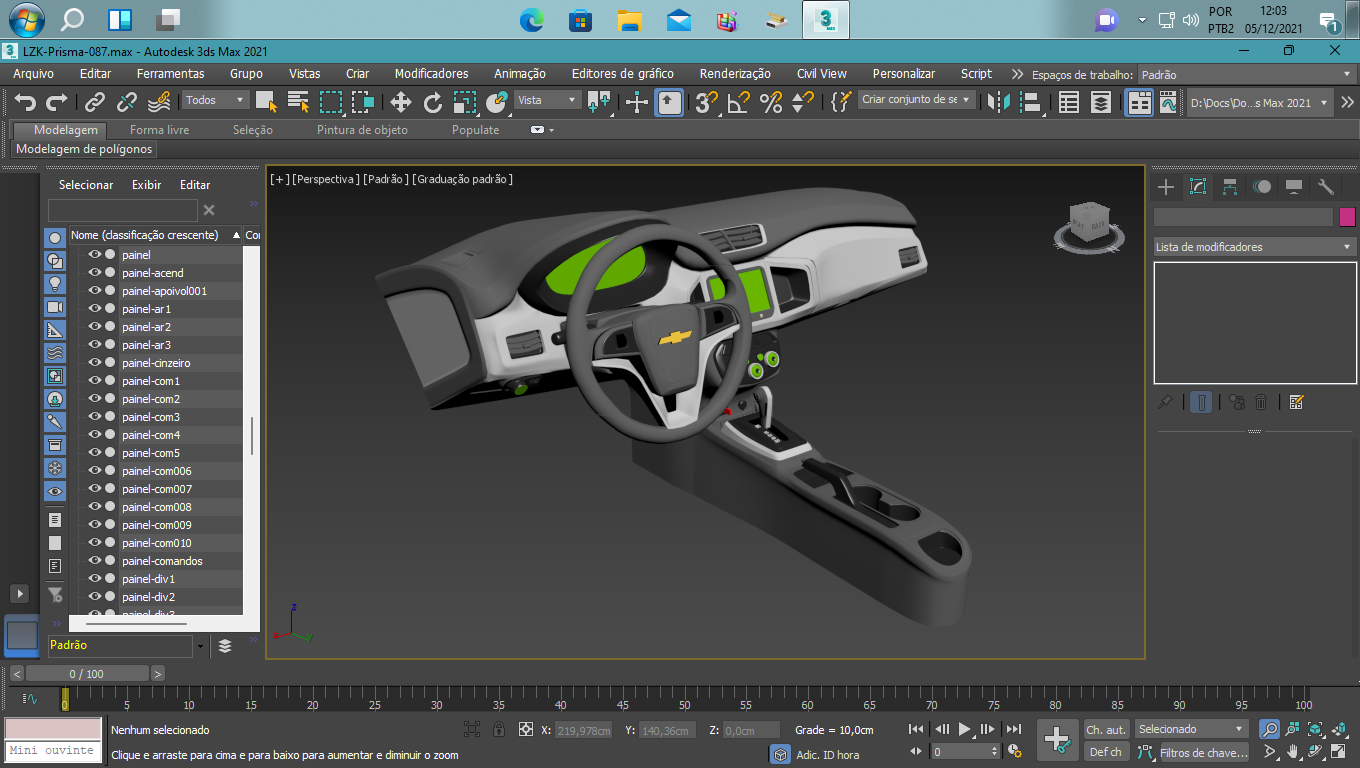Pick the Rectangular Selection Region tool
Screen dimensions: 1360x768
[331, 102]
